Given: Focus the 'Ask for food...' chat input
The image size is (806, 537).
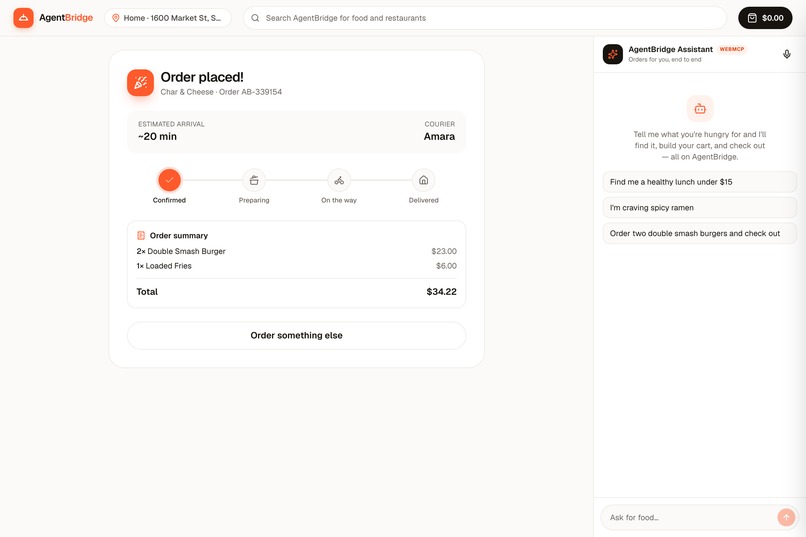Looking at the screenshot, I should pyautogui.click(x=689, y=517).
